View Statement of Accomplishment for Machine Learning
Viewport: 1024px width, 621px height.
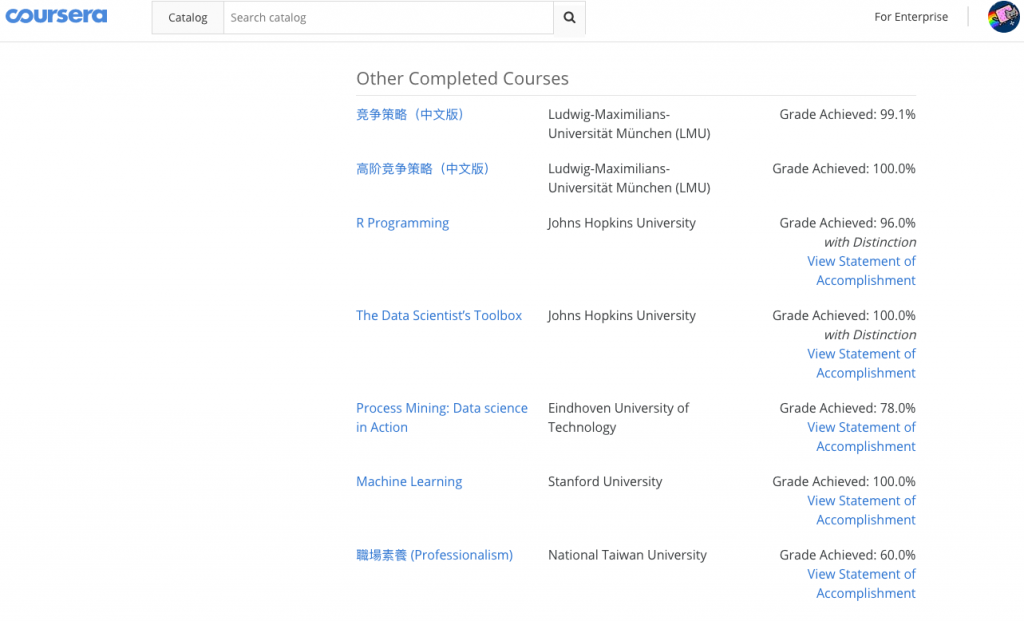click(x=861, y=510)
